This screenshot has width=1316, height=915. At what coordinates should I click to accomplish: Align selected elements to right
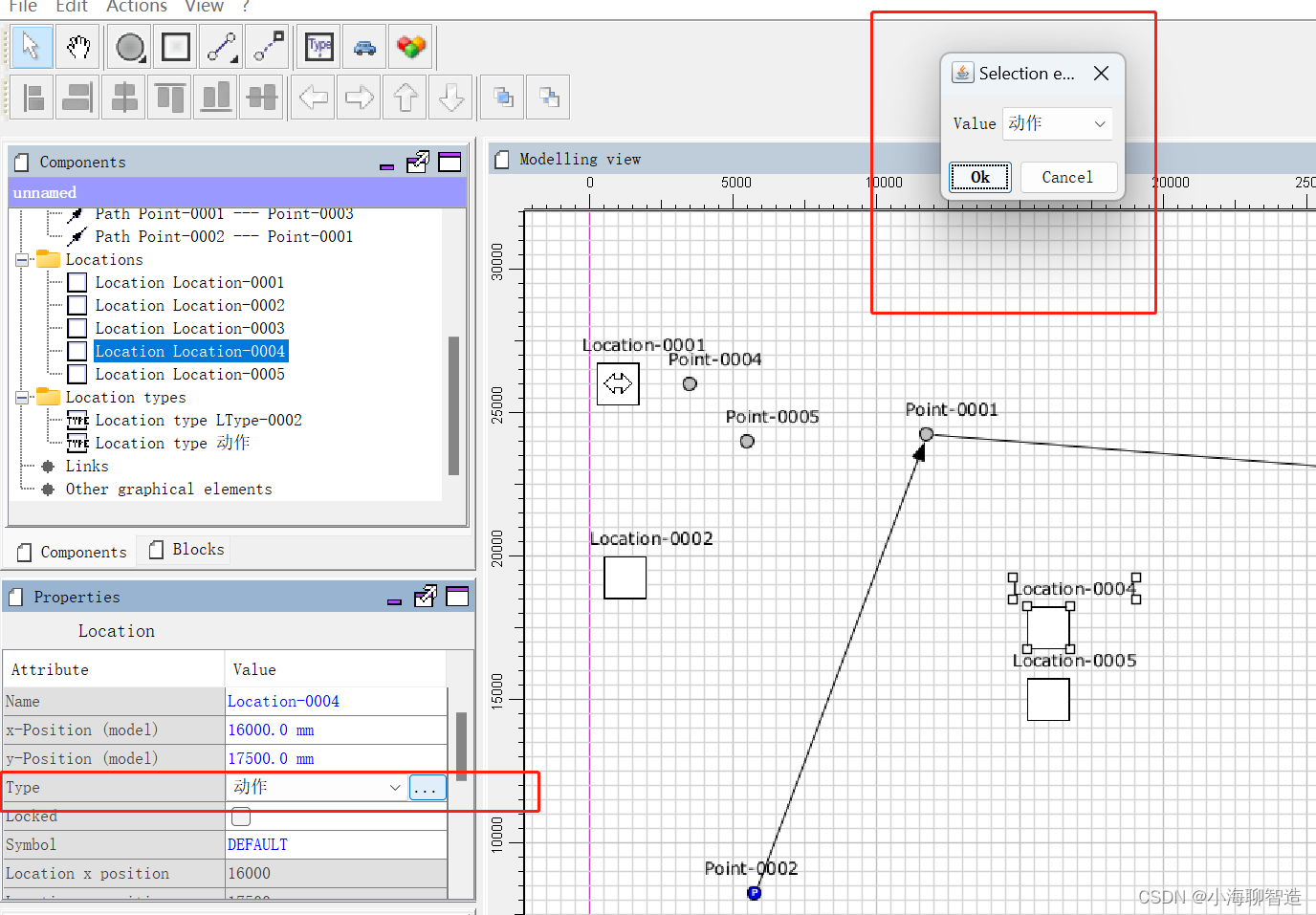tap(78, 97)
